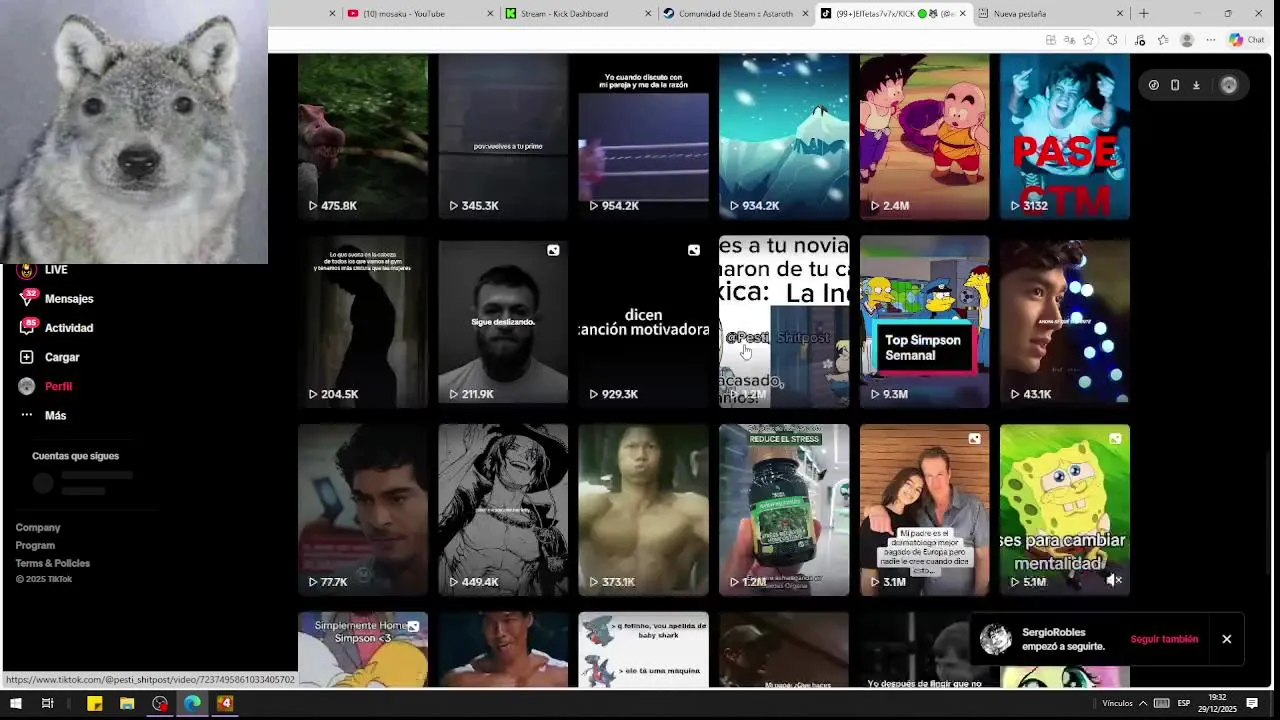Open the Program footer link
The width and height of the screenshot is (1280, 720).
(x=35, y=545)
